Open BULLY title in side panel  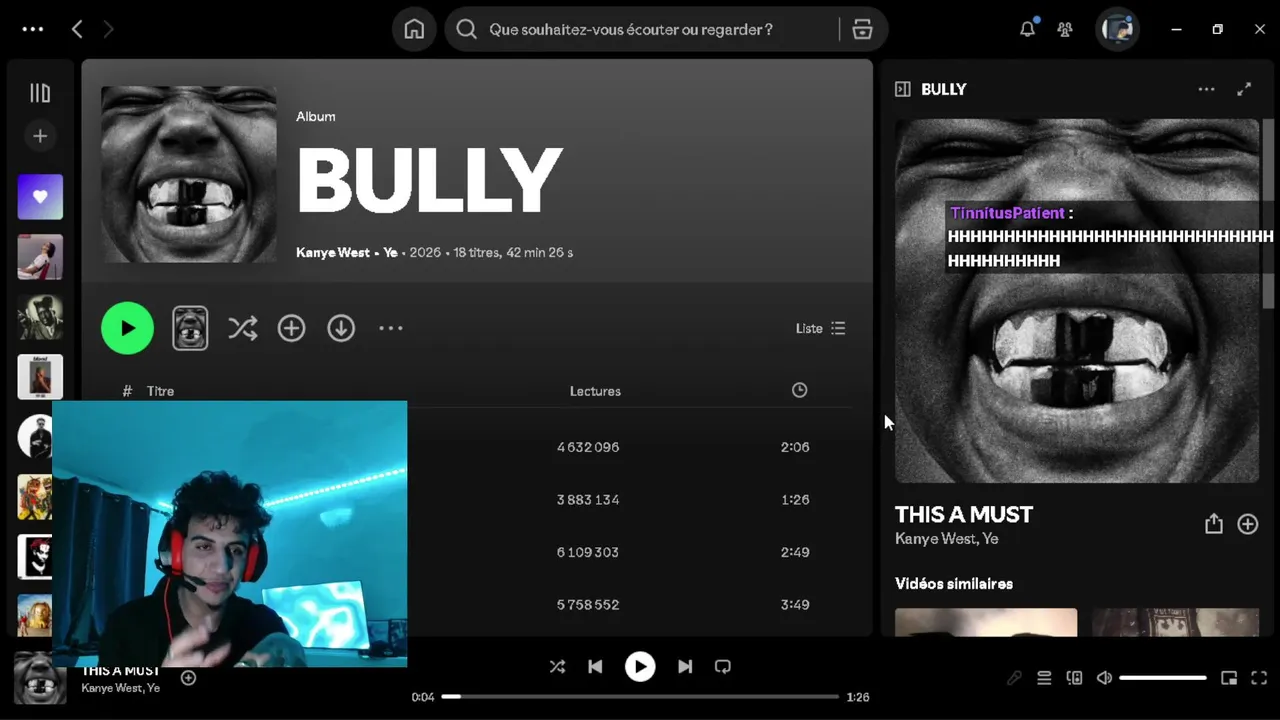943,89
